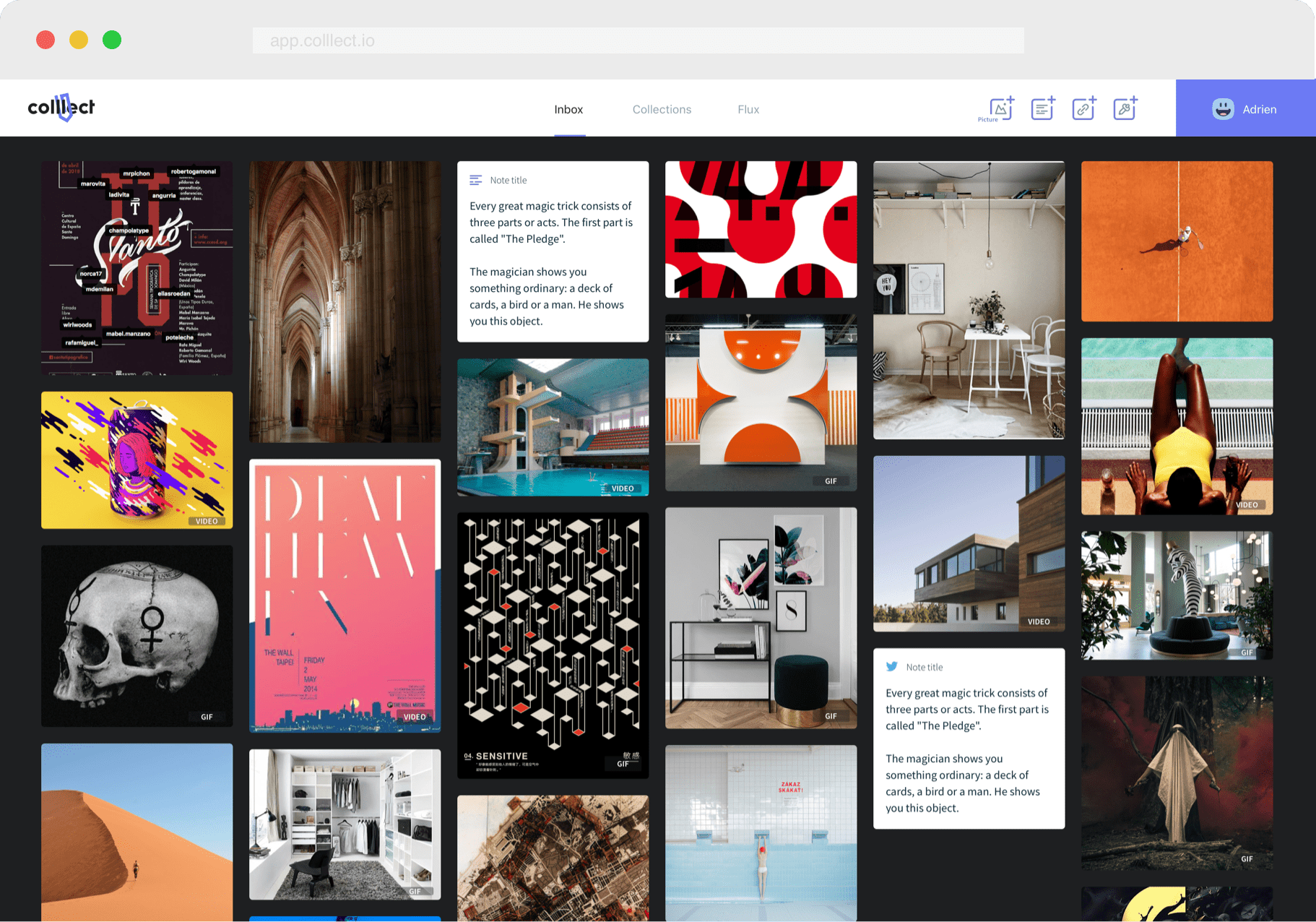This screenshot has width=1316, height=922.
Task: Click the Twitter bird icon on the note
Action: 892,667
